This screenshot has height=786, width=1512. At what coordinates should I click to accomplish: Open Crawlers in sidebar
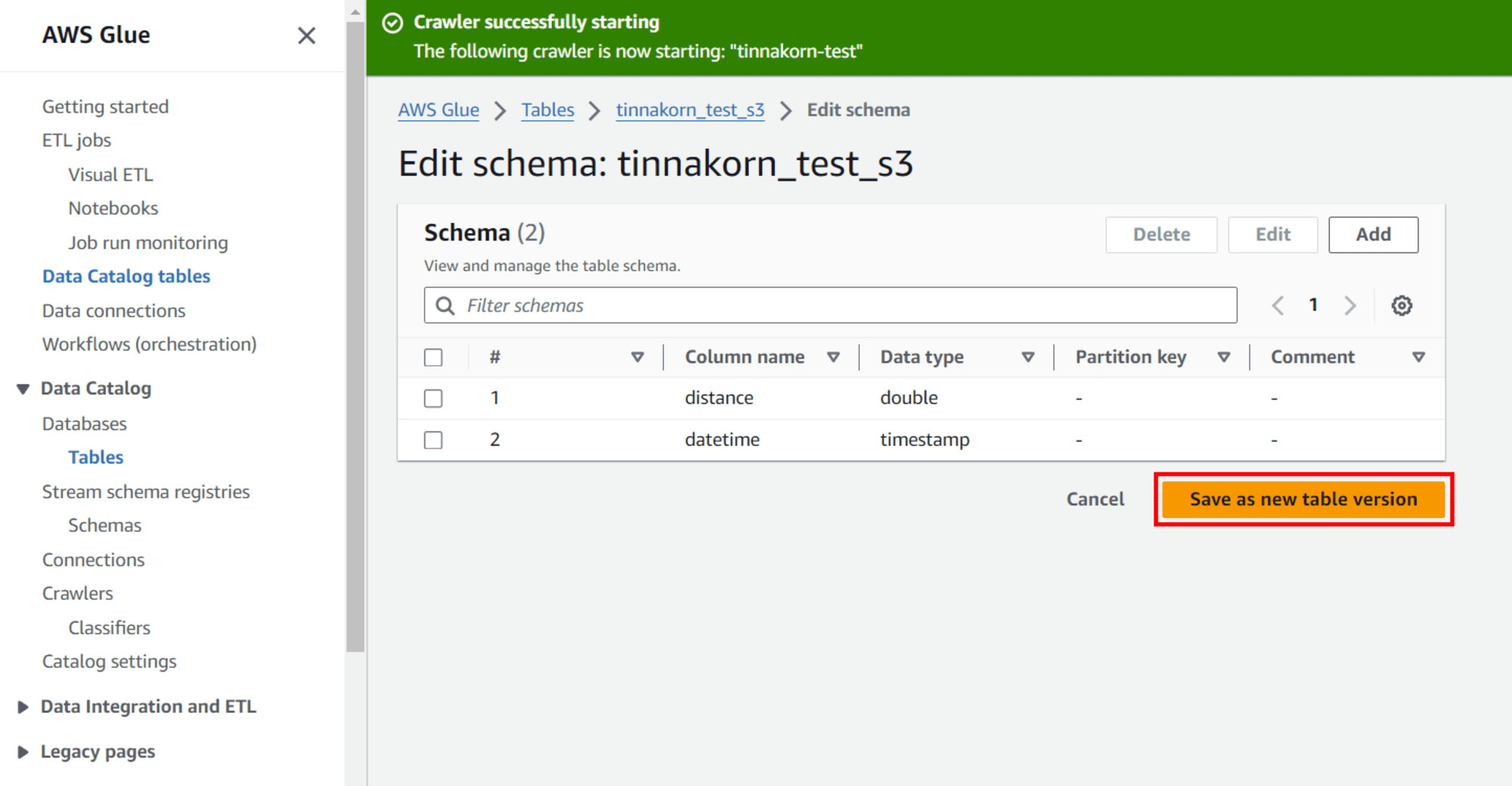[78, 593]
